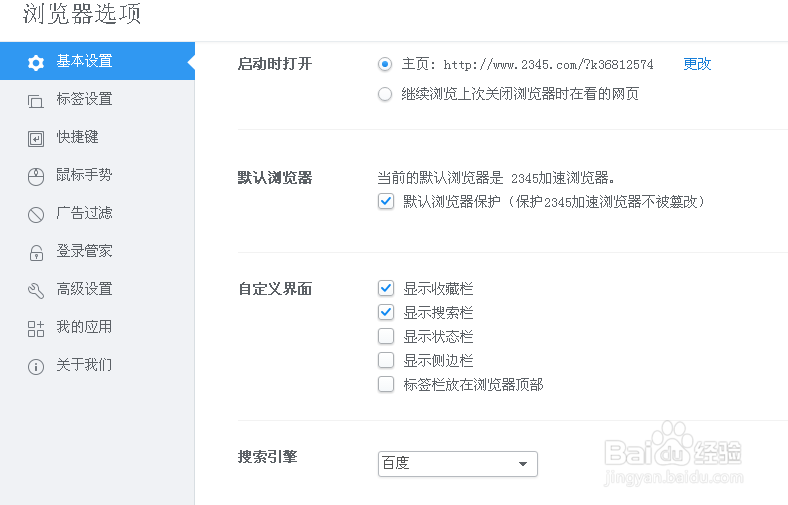Click the apps grid icon beside 我的应用
The width and height of the screenshot is (788, 505).
pyautogui.click(x=36, y=329)
